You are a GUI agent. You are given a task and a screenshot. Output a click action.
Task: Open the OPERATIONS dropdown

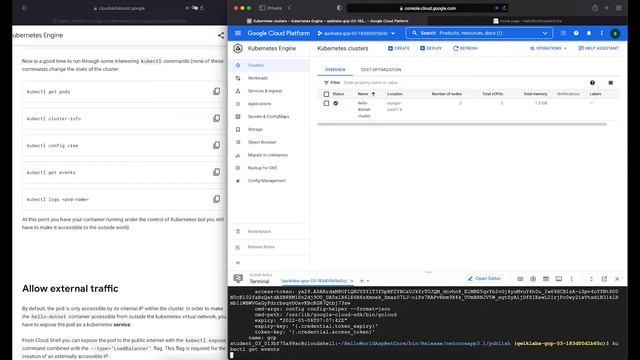[549, 48]
